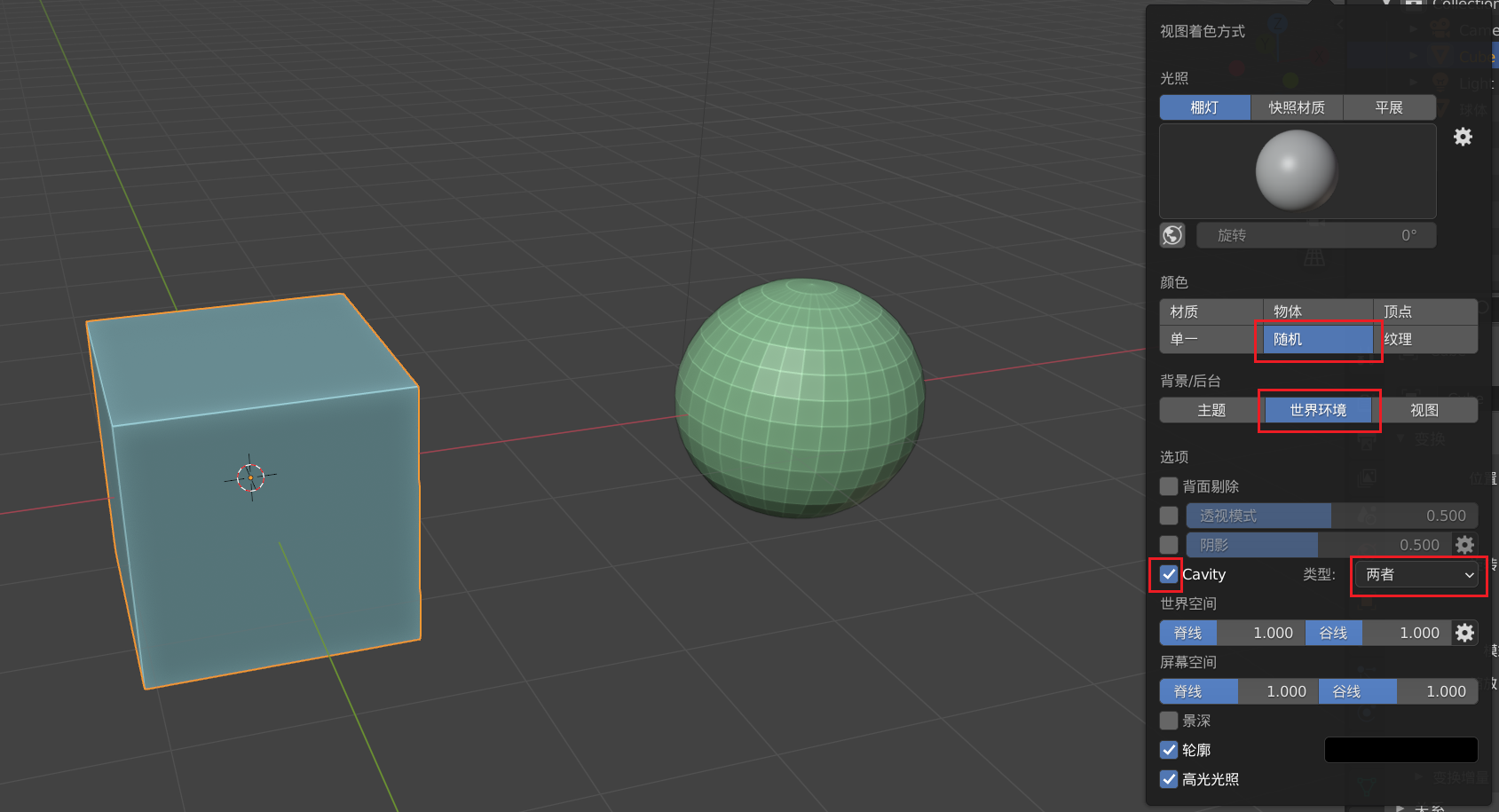The width and height of the screenshot is (1499, 812).
Task: Choose 平展 flat lighting
Action: click(x=1389, y=107)
